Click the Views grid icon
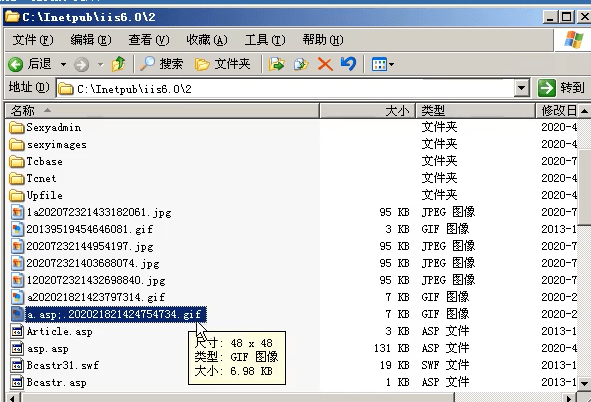Viewport: 591px width, 402px height. coord(379,65)
